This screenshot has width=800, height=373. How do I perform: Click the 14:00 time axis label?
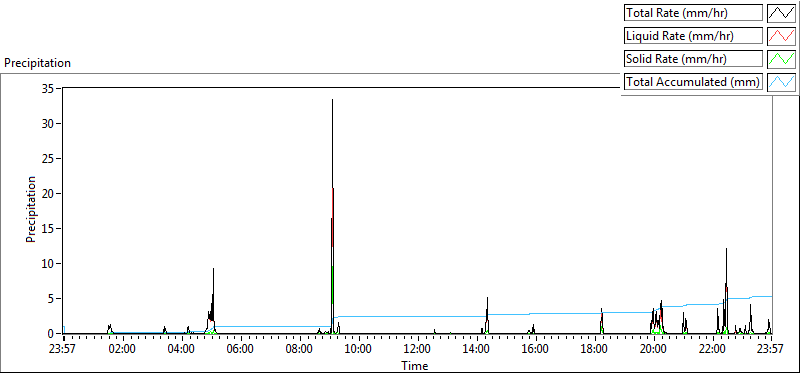click(x=477, y=350)
